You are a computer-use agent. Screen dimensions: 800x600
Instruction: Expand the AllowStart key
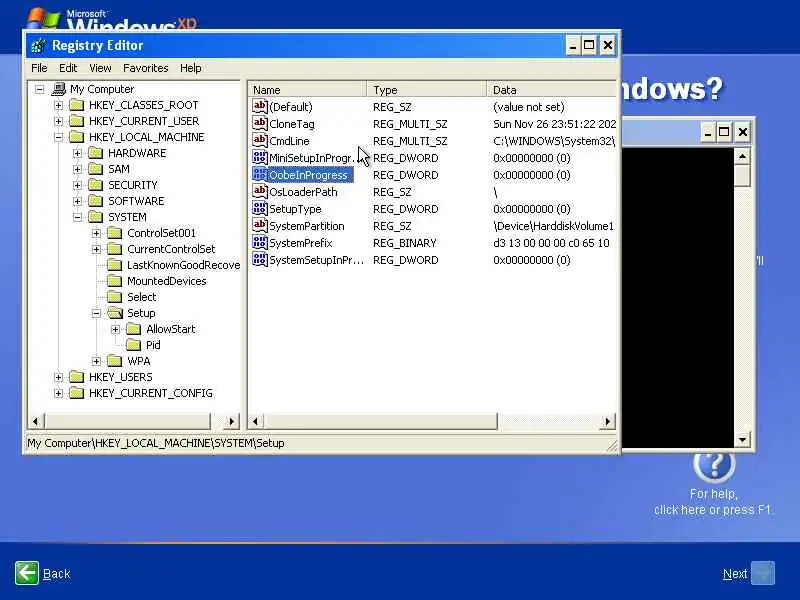coord(115,329)
